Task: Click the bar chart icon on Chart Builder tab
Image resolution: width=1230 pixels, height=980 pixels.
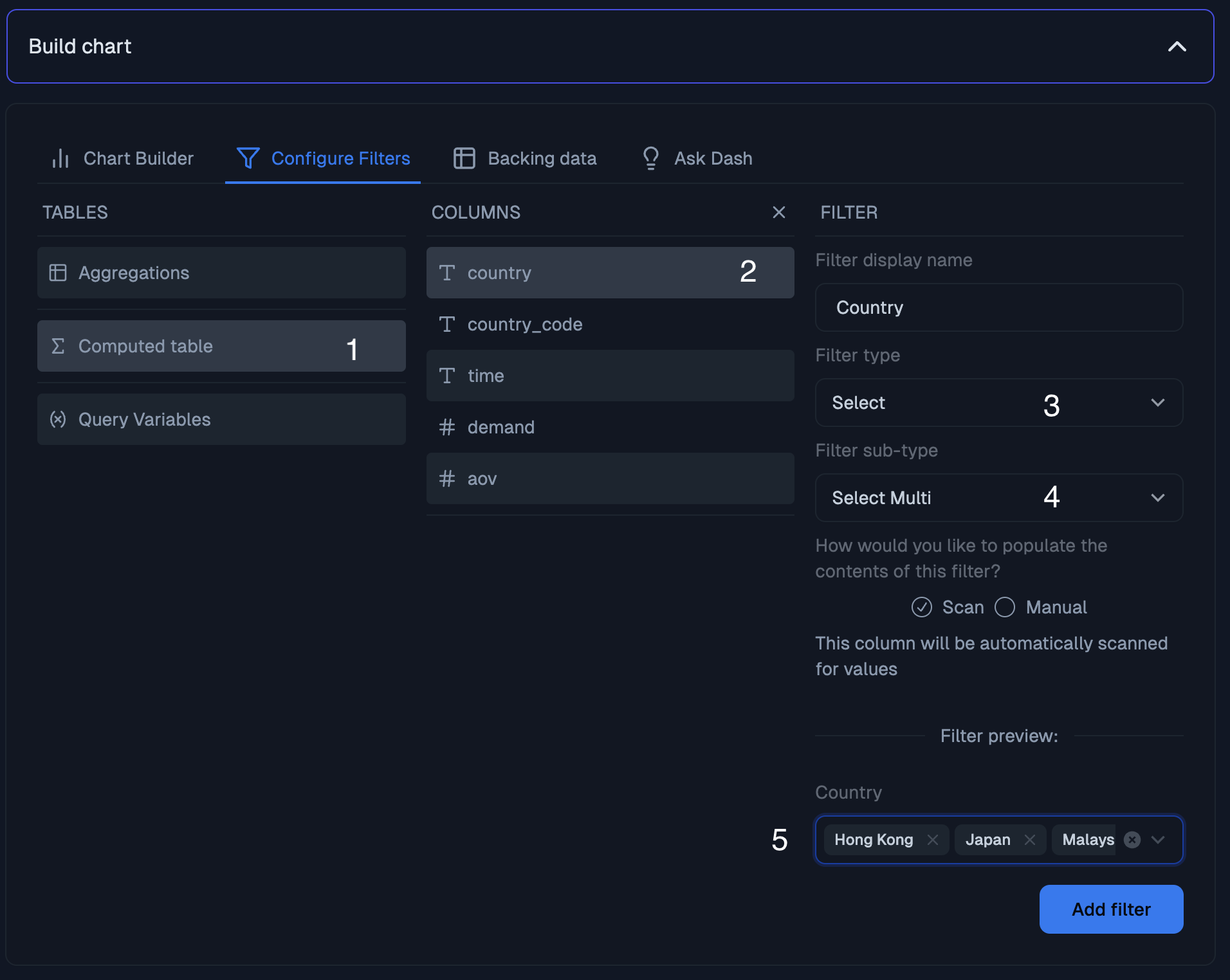Action: (x=60, y=158)
